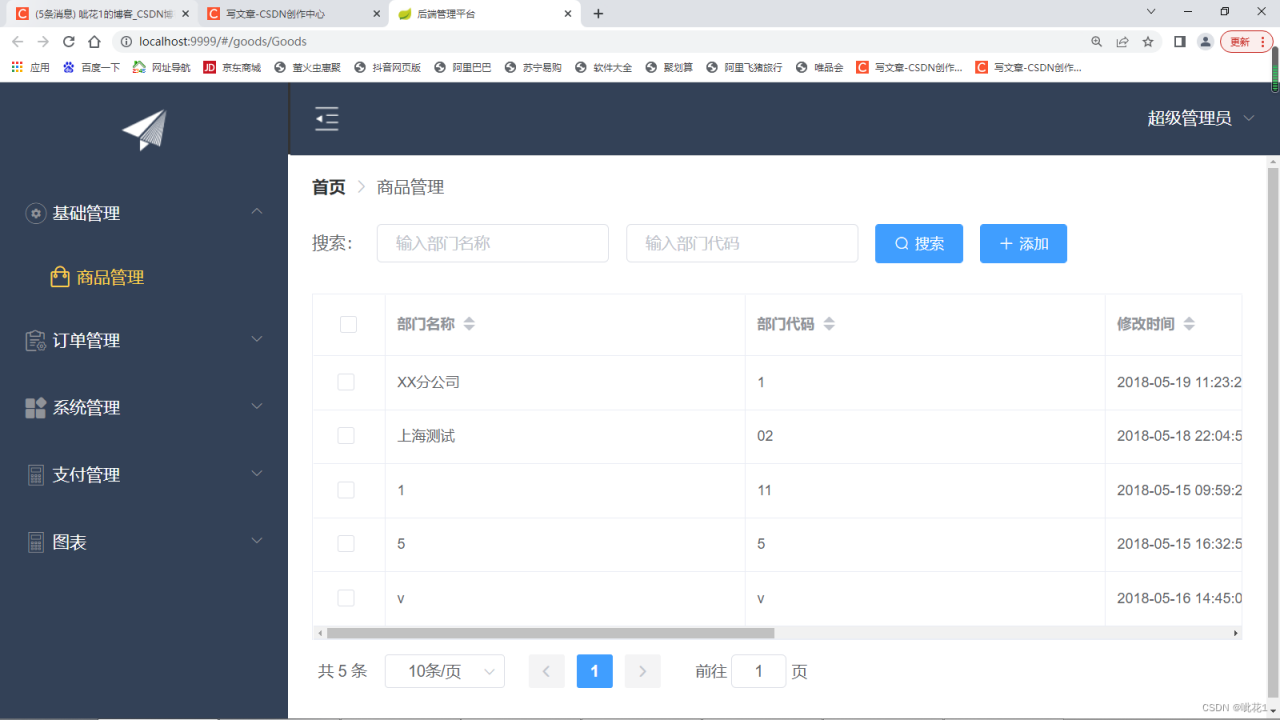Click the 02 department code cell

coord(925,436)
